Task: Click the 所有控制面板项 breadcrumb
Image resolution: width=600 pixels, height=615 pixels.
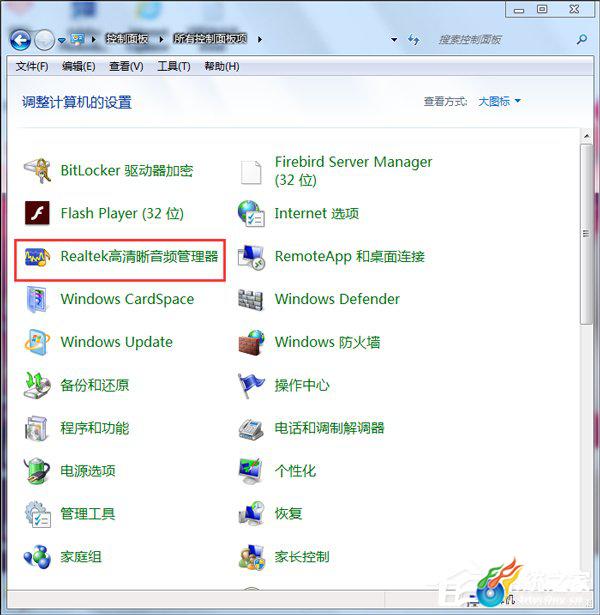Action: tap(210, 39)
